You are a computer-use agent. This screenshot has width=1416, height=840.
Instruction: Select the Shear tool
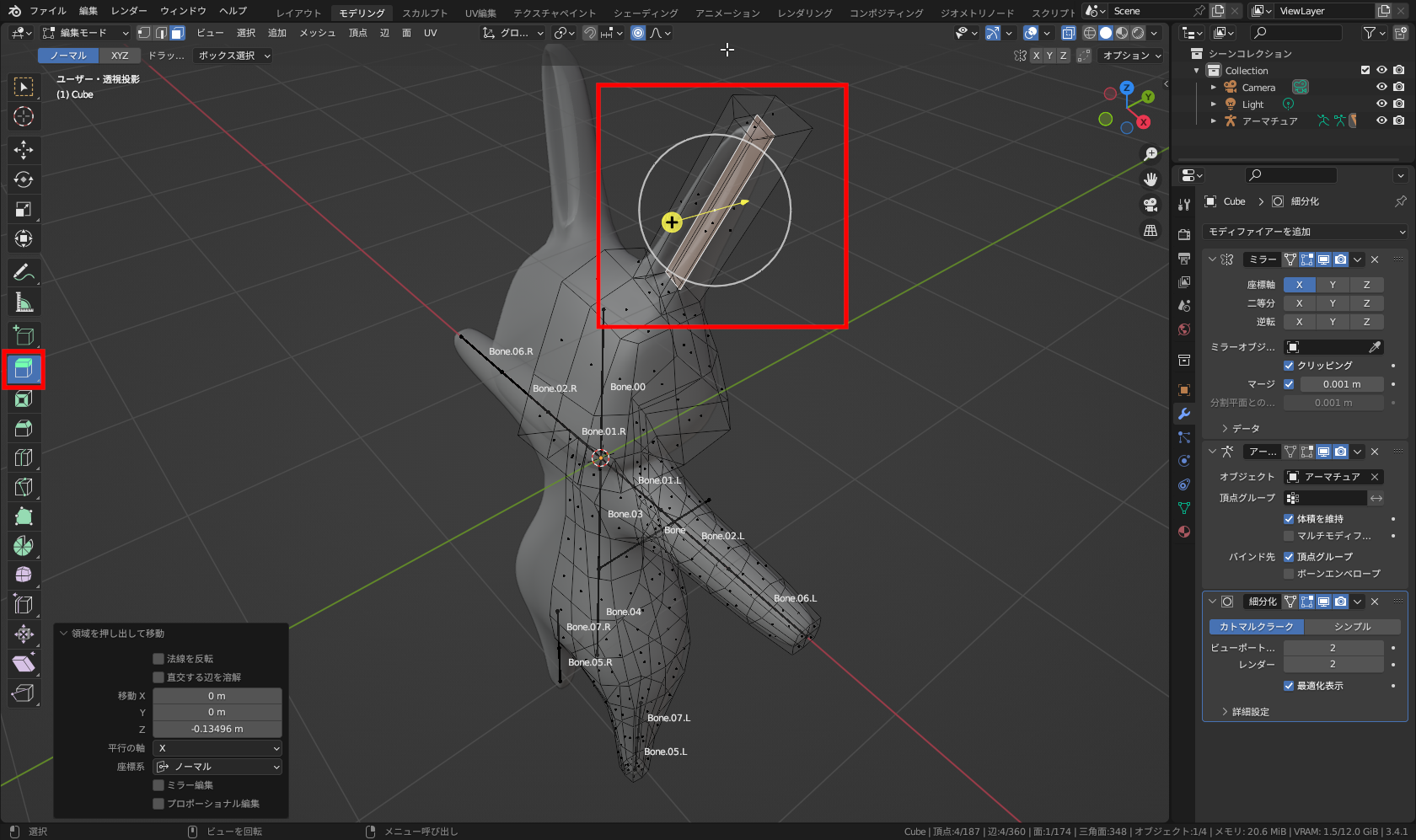(24, 664)
